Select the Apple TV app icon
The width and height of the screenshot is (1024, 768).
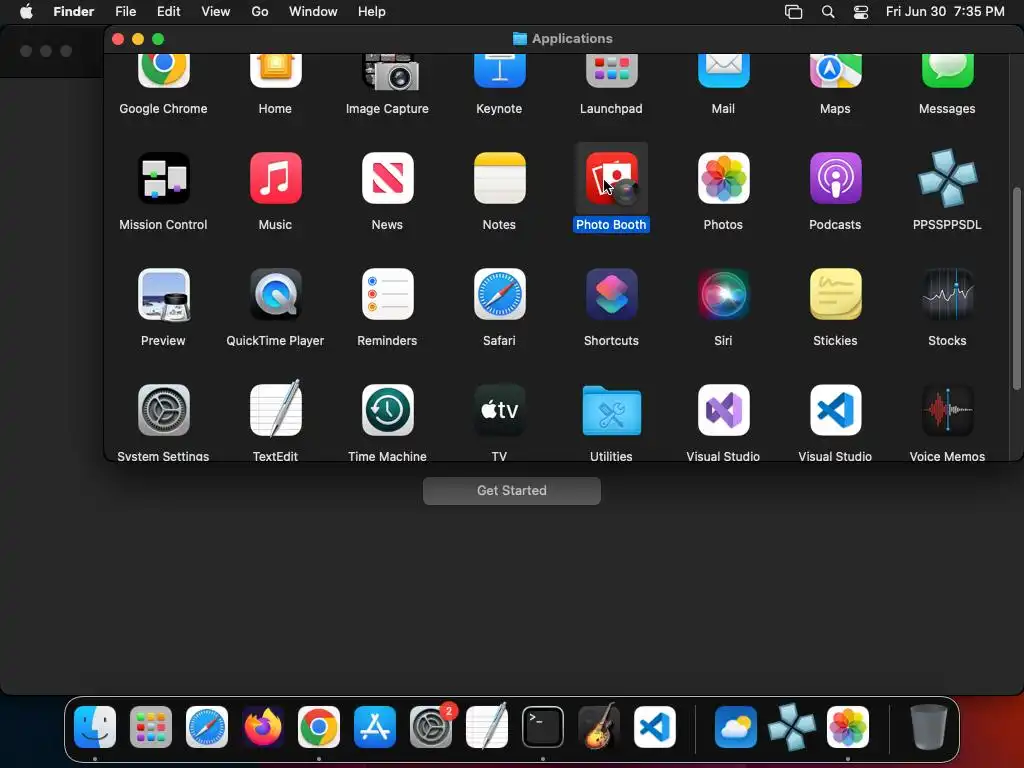tap(500, 410)
